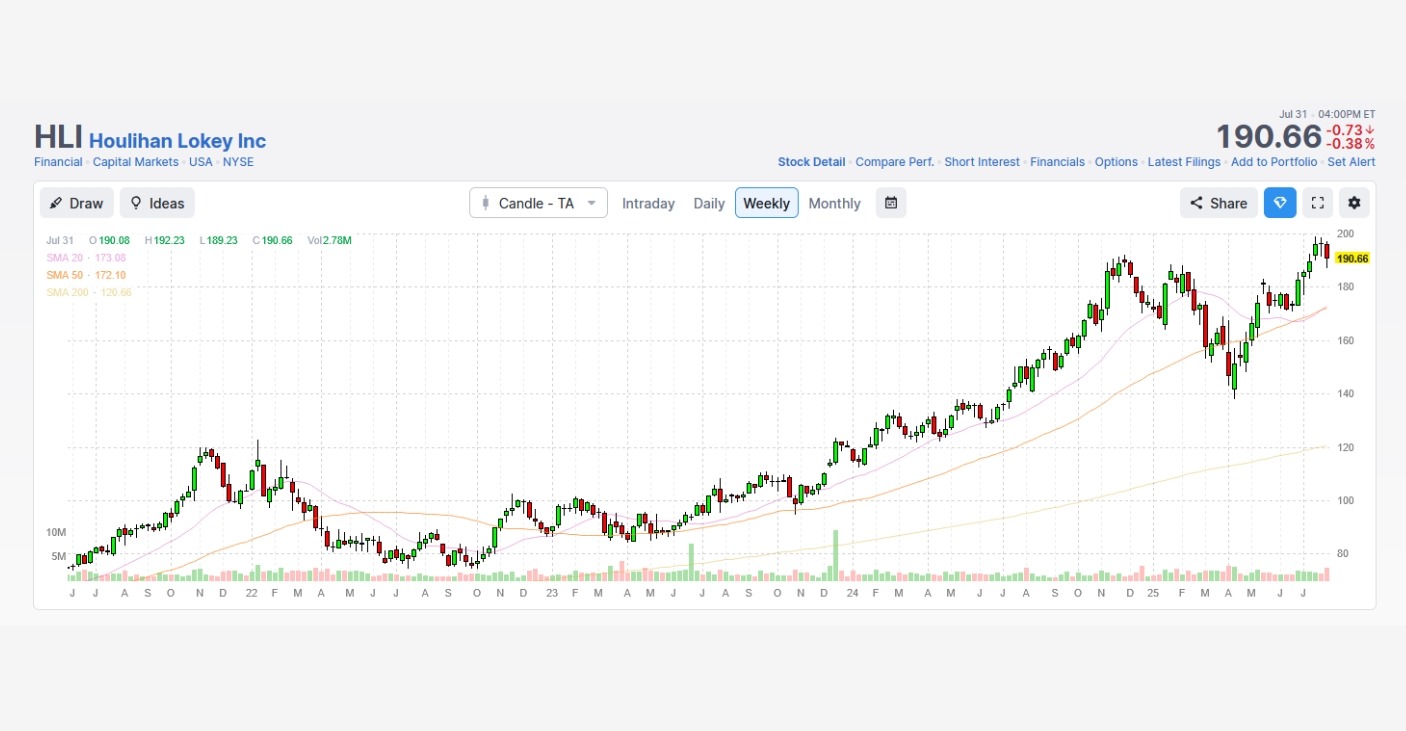This screenshot has height=731, width=1406.
Task: Switch to Intraday timeframe
Action: click(648, 203)
